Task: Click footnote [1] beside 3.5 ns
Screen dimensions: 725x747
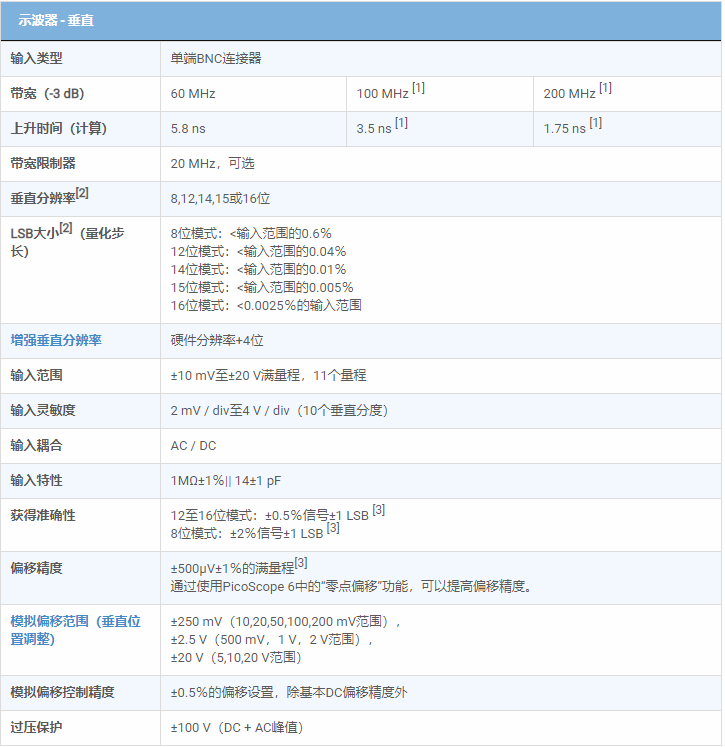Action: [x=401, y=124]
